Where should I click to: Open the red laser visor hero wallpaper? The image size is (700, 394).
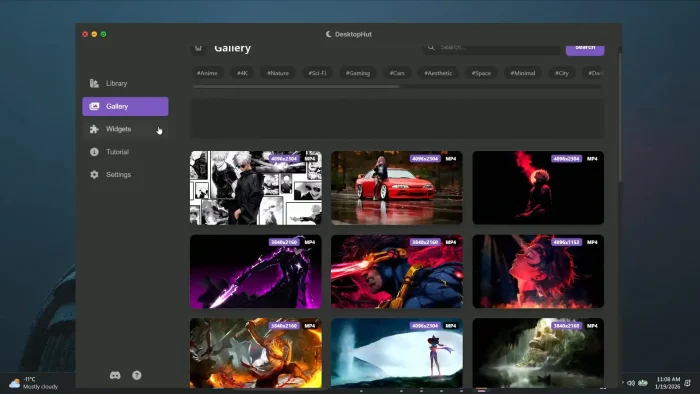397,271
